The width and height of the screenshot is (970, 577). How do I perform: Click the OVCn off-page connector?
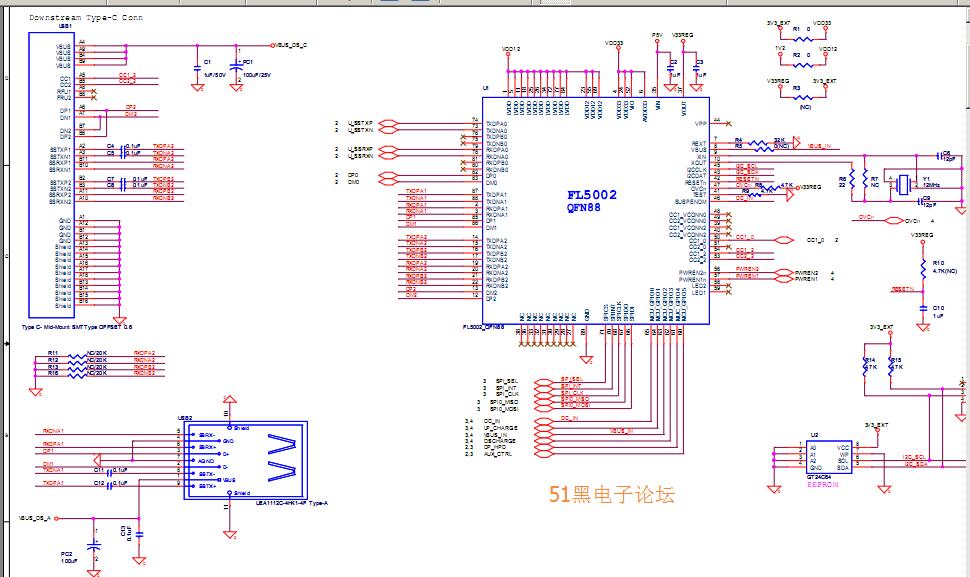pos(895,220)
